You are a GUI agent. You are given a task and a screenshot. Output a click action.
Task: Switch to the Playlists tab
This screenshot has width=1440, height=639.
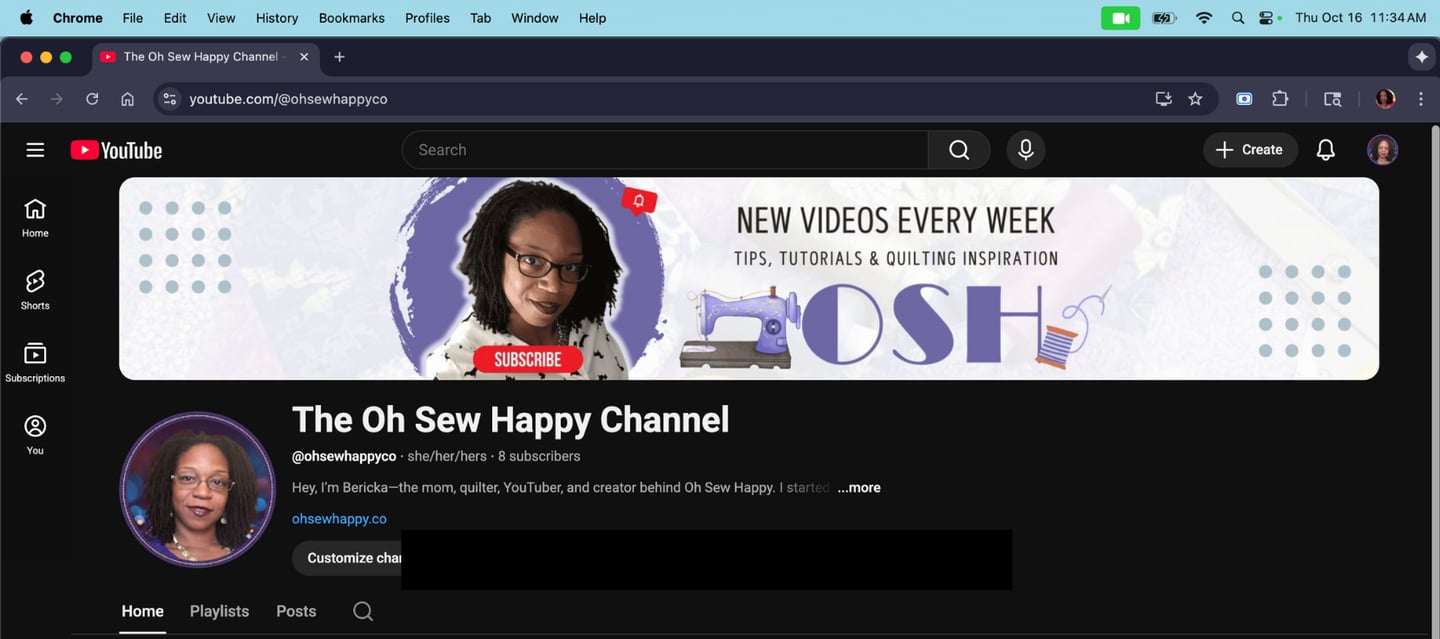click(219, 611)
